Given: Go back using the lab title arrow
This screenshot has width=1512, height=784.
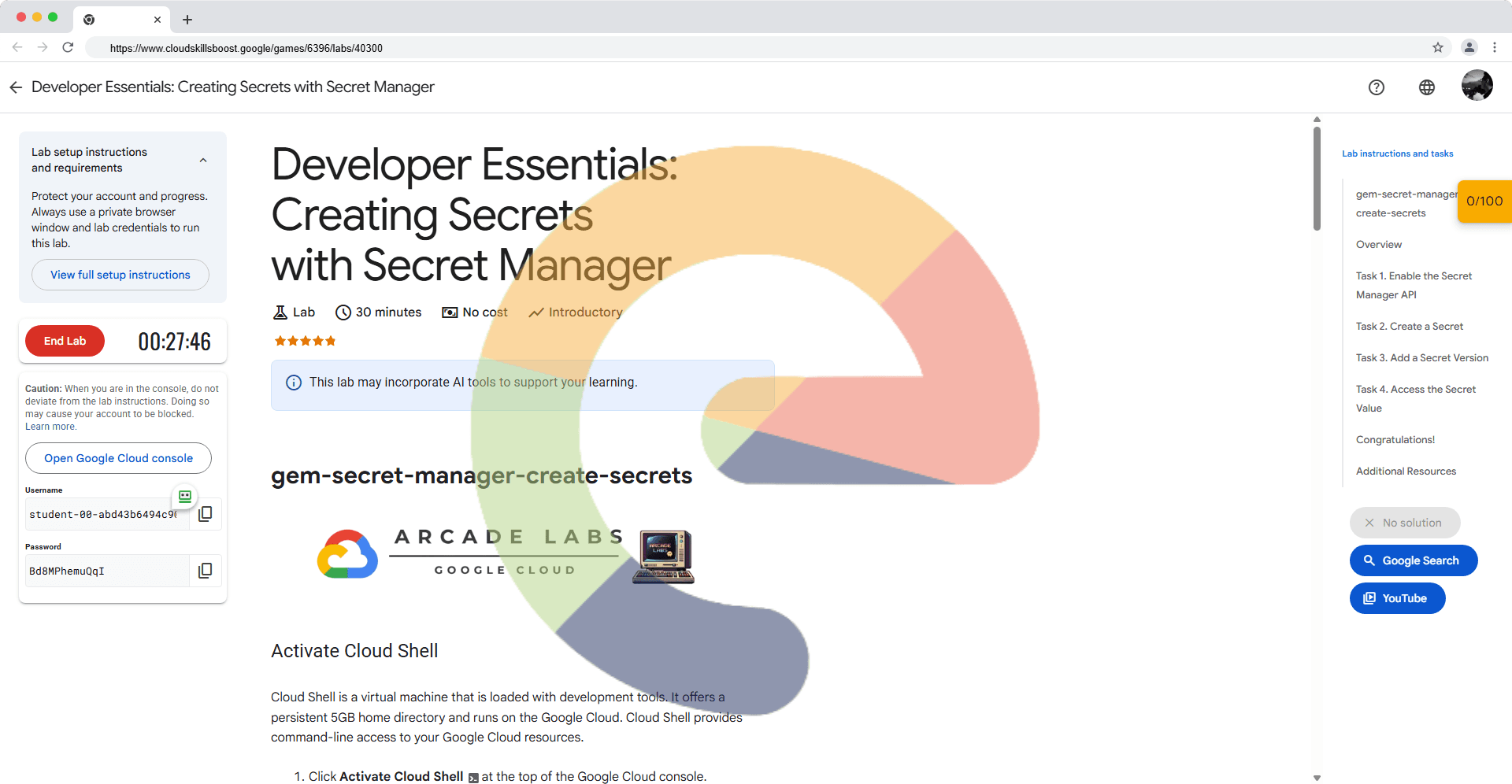Looking at the screenshot, I should pyautogui.click(x=16, y=87).
